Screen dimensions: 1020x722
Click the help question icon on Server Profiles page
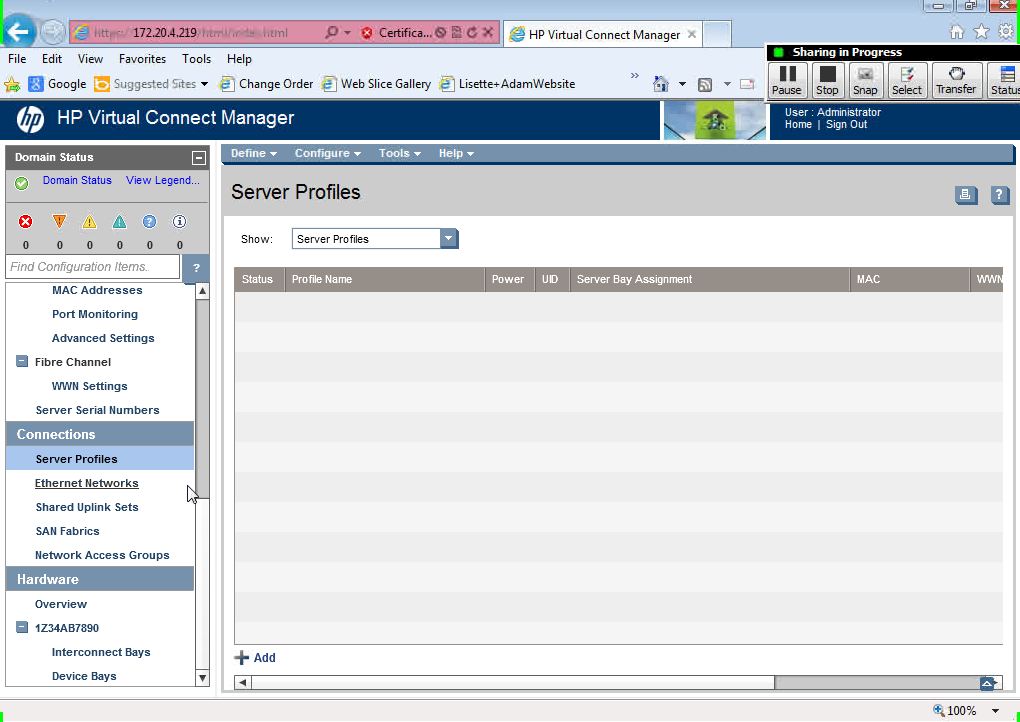(1000, 194)
